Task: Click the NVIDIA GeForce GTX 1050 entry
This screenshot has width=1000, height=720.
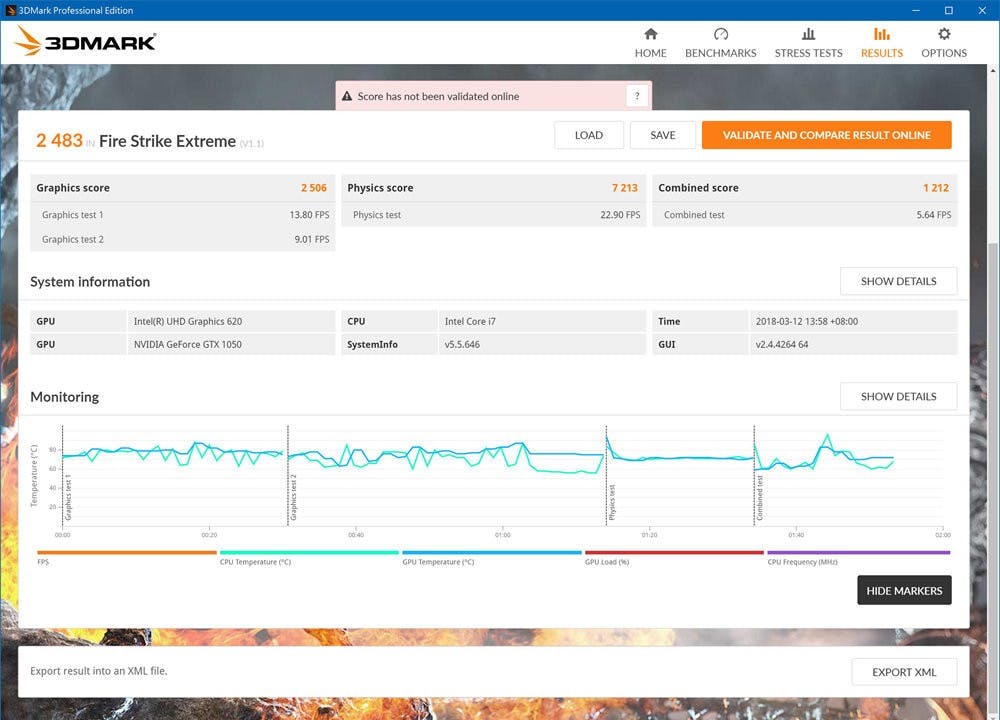Action: (188, 344)
